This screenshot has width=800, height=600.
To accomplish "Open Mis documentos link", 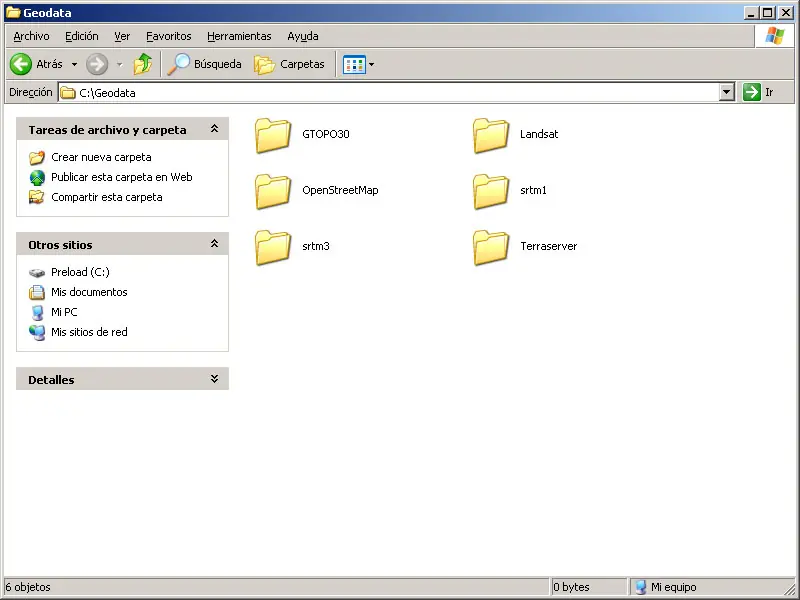I will (89, 292).
